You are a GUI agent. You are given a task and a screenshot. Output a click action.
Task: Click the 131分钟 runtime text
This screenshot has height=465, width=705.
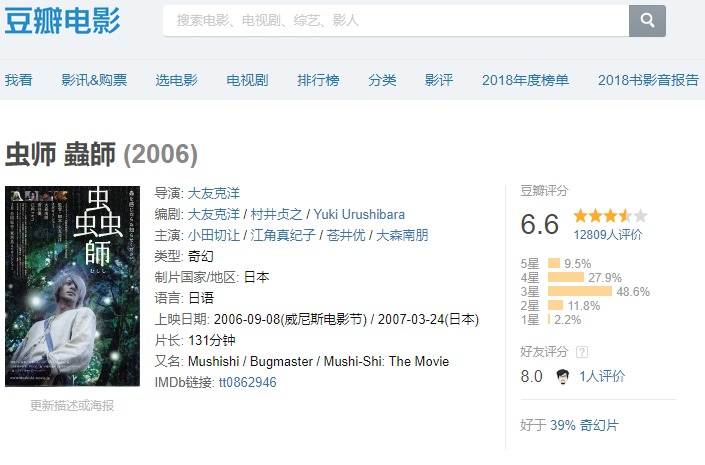click(x=211, y=340)
